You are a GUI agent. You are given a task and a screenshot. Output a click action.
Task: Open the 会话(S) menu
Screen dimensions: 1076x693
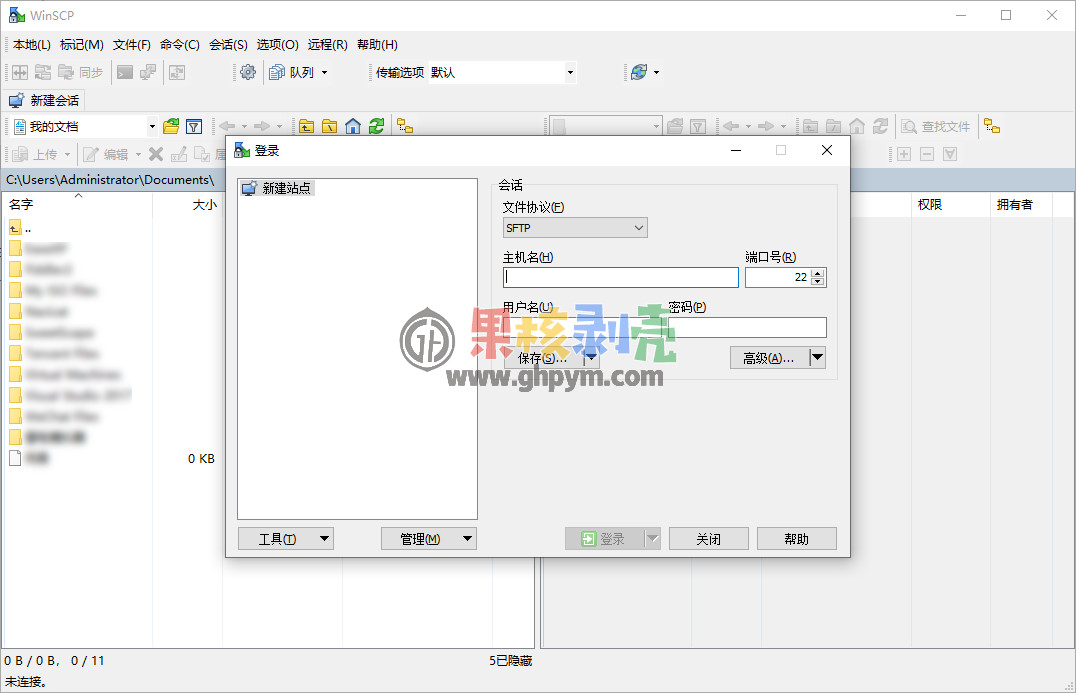coord(228,44)
